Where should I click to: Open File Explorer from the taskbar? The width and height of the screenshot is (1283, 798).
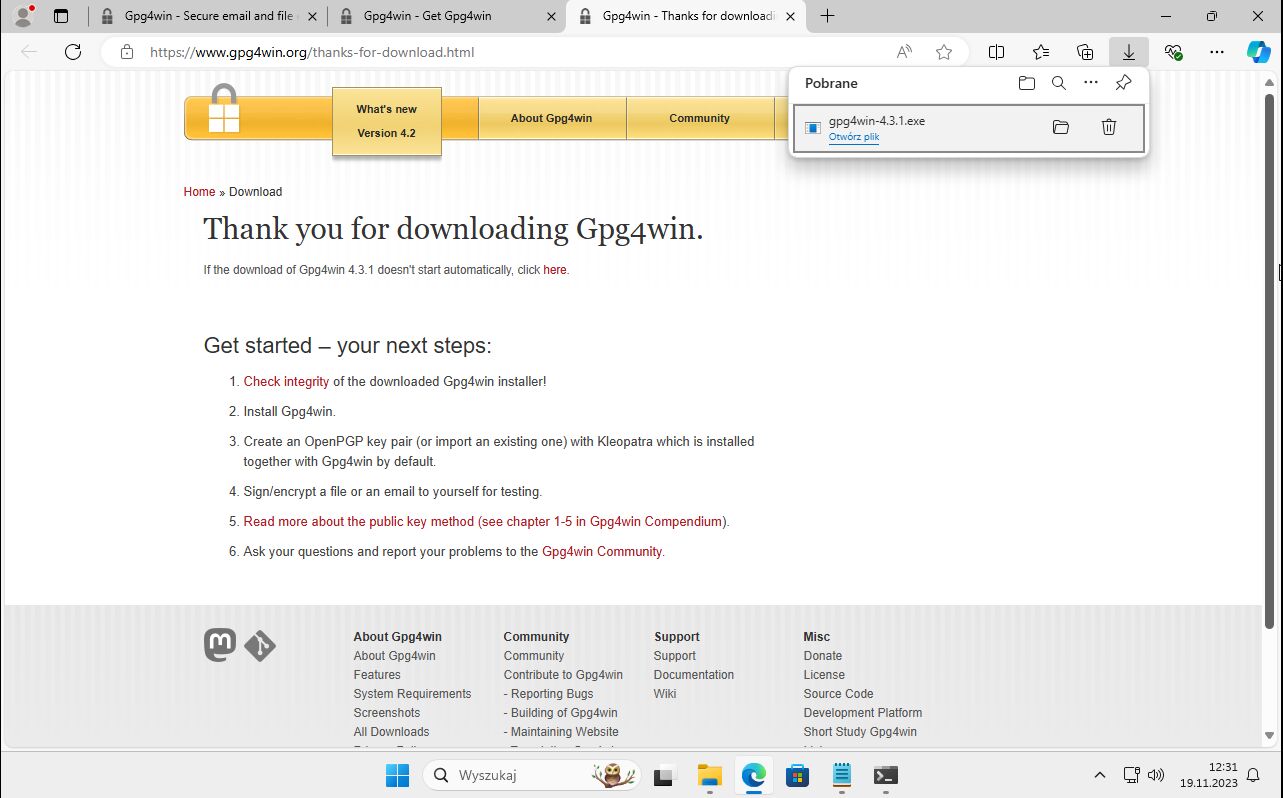(709, 775)
